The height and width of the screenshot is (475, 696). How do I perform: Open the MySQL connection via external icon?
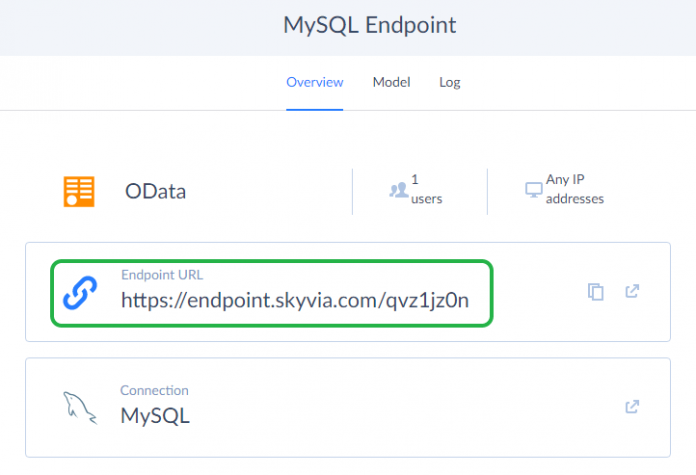(x=632, y=407)
